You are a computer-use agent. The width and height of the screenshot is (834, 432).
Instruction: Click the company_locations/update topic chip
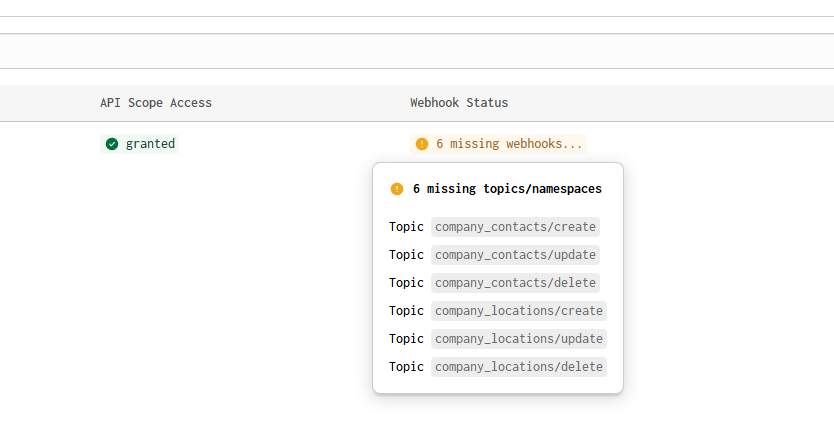[x=519, y=339]
